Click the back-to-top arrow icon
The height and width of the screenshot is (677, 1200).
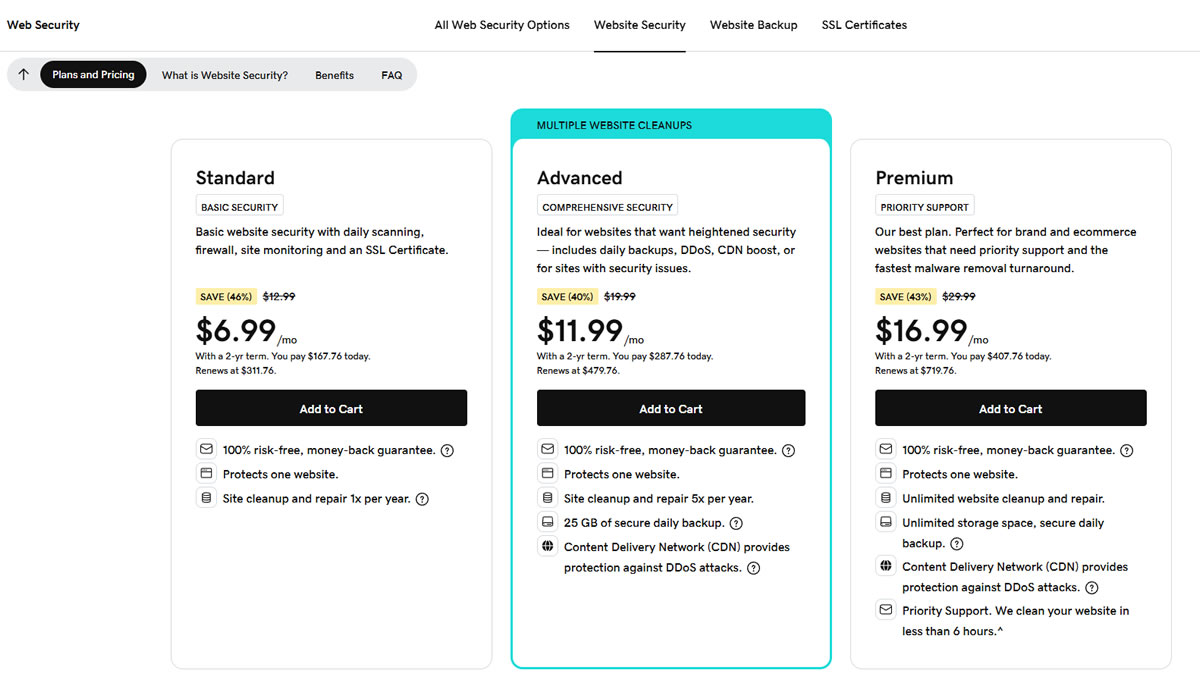click(x=23, y=74)
